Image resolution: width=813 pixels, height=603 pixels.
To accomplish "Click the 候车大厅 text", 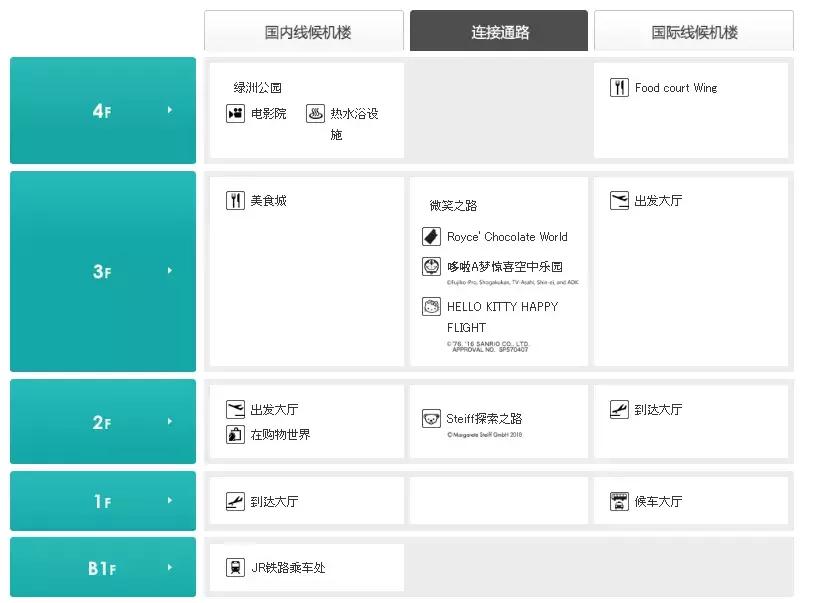I will (x=658, y=501).
